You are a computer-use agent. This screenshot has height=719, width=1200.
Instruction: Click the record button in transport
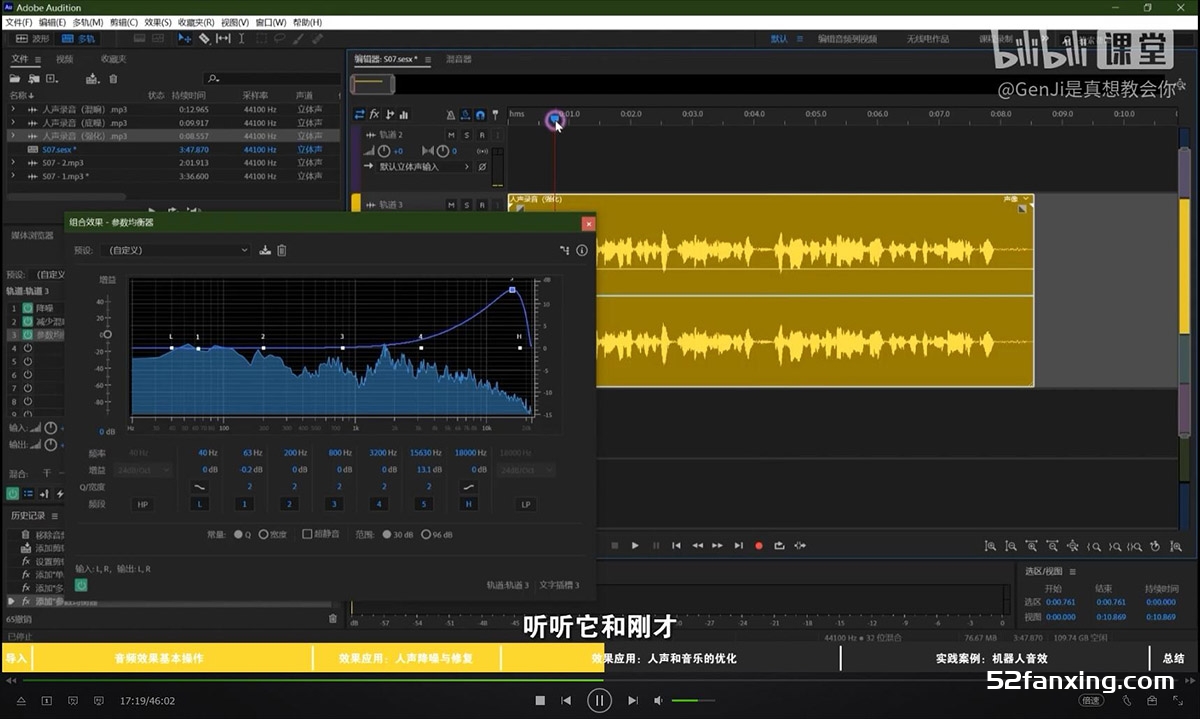[759, 545]
